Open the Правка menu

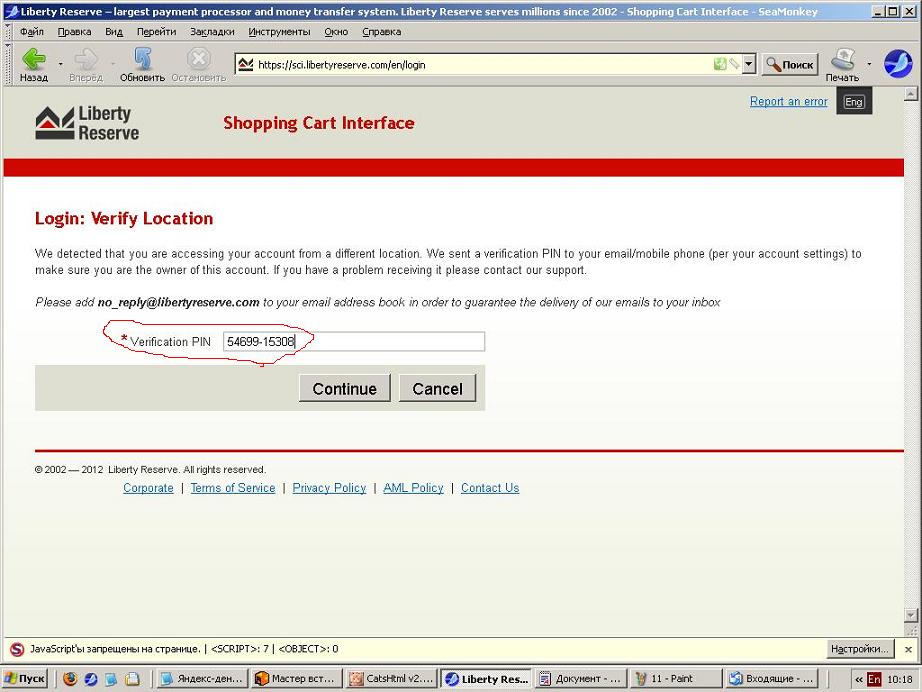click(x=74, y=32)
